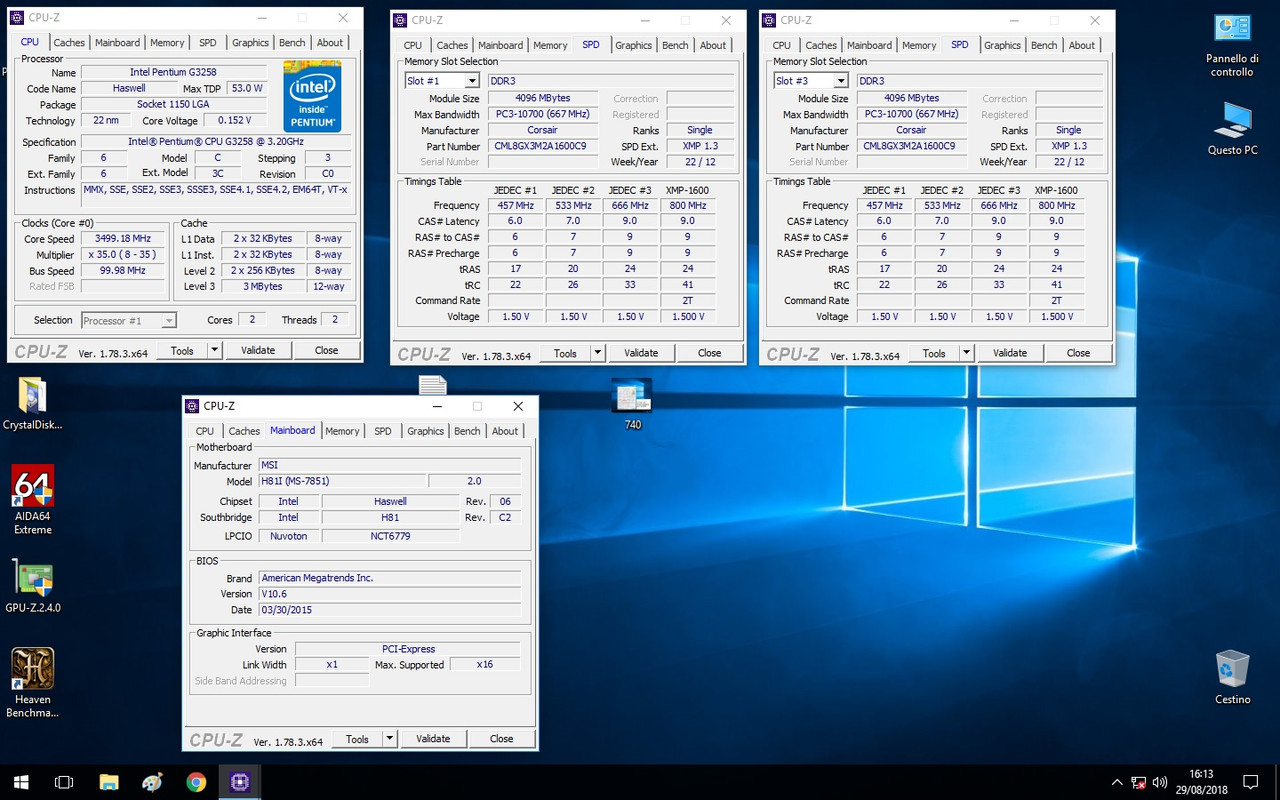Select Graphics tab in Slot #1 window
The height and width of the screenshot is (800, 1280).
pos(634,46)
